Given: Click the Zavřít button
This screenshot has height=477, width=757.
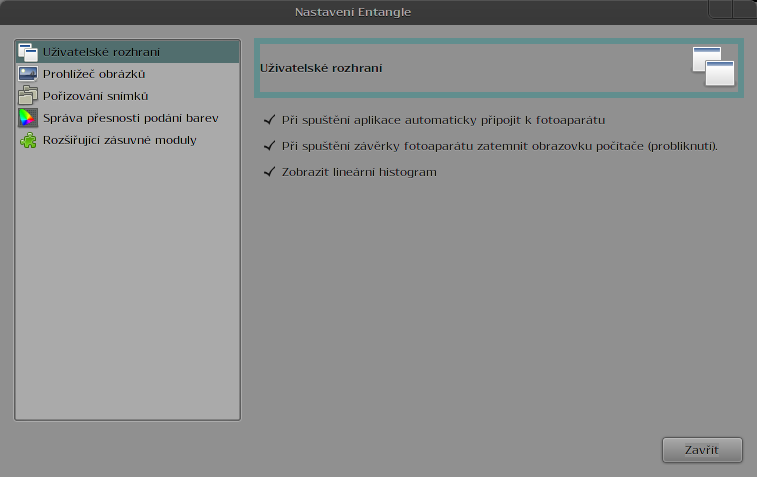Looking at the screenshot, I should click(702, 450).
